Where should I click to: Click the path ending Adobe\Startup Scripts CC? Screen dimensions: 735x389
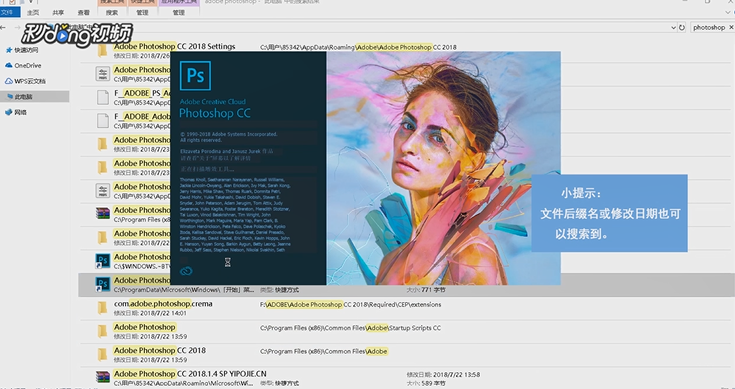tap(351, 328)
